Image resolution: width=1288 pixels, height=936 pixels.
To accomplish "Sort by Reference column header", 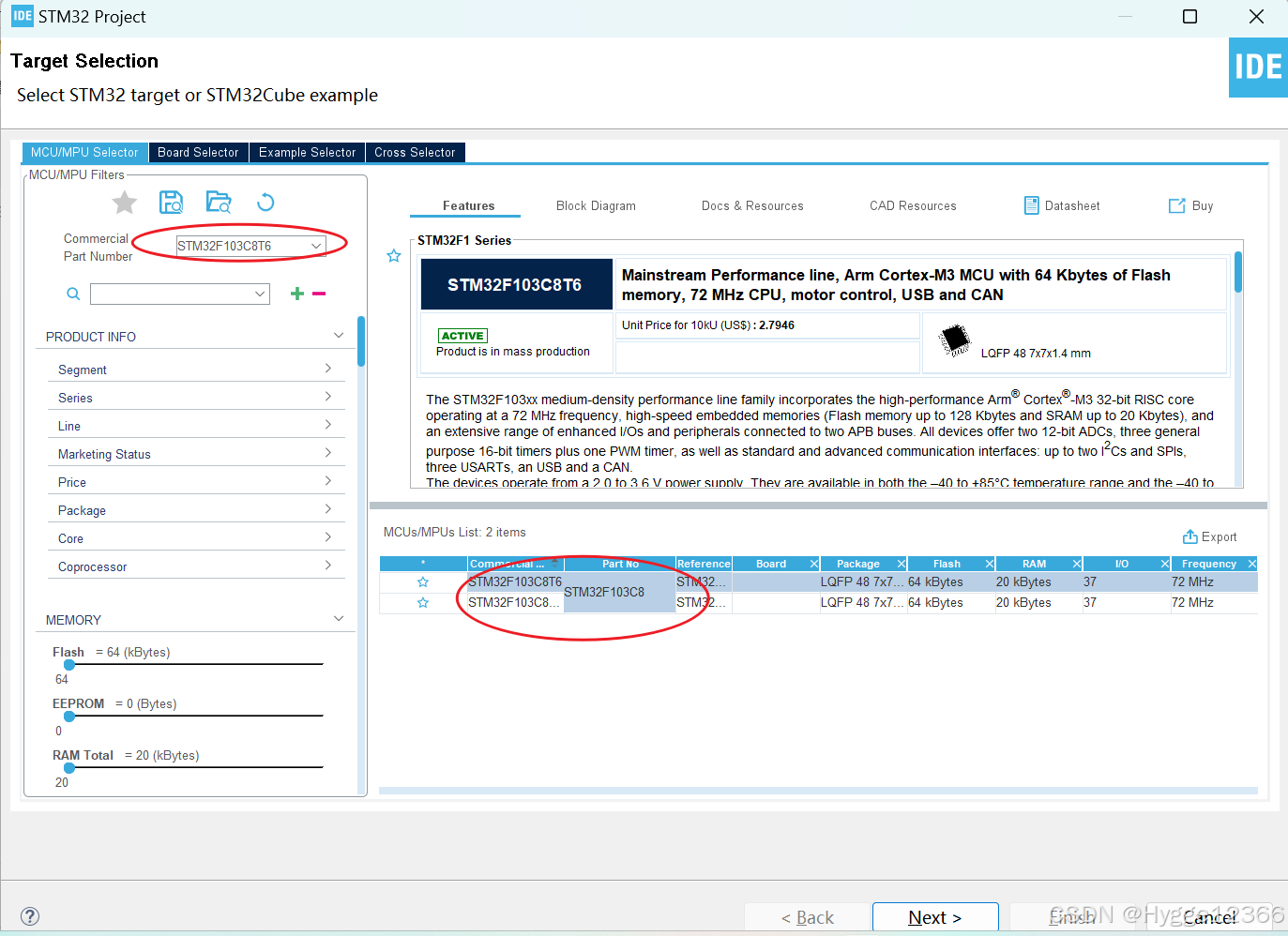I will tap(704, 564).
